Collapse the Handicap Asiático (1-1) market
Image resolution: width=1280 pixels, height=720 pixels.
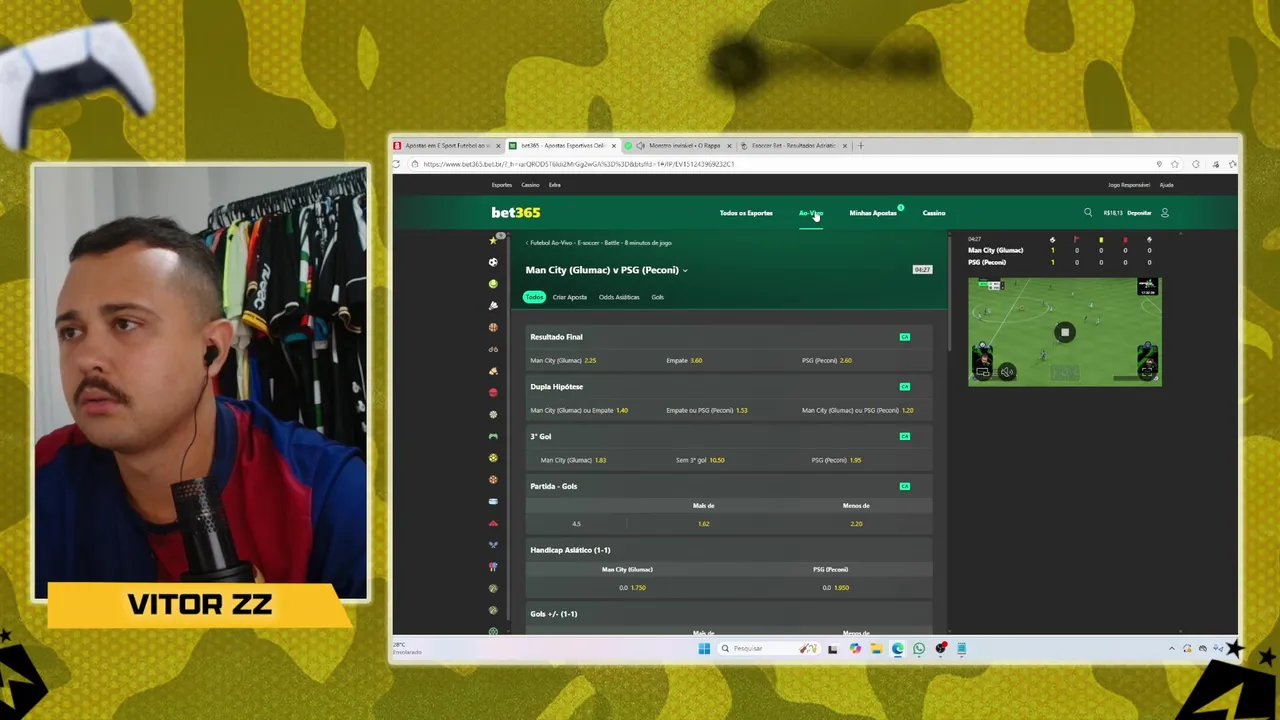(x=729, y=550)
